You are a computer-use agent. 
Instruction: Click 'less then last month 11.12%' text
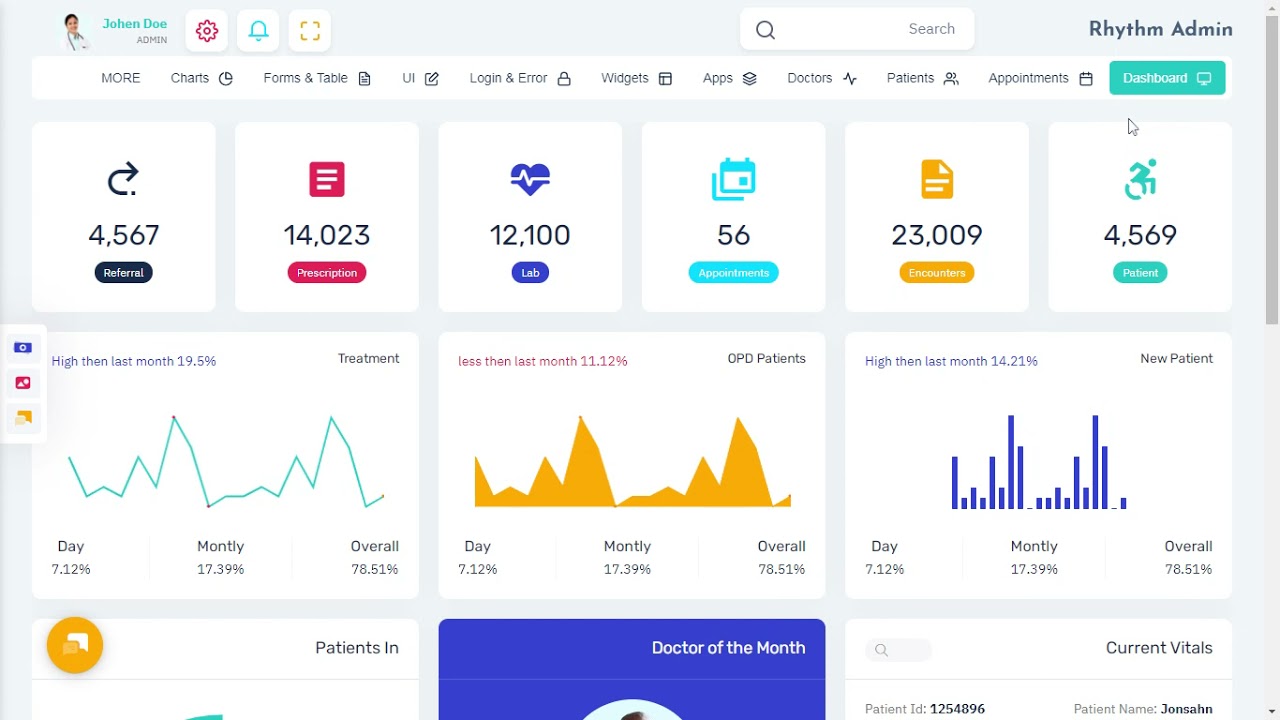543,361
